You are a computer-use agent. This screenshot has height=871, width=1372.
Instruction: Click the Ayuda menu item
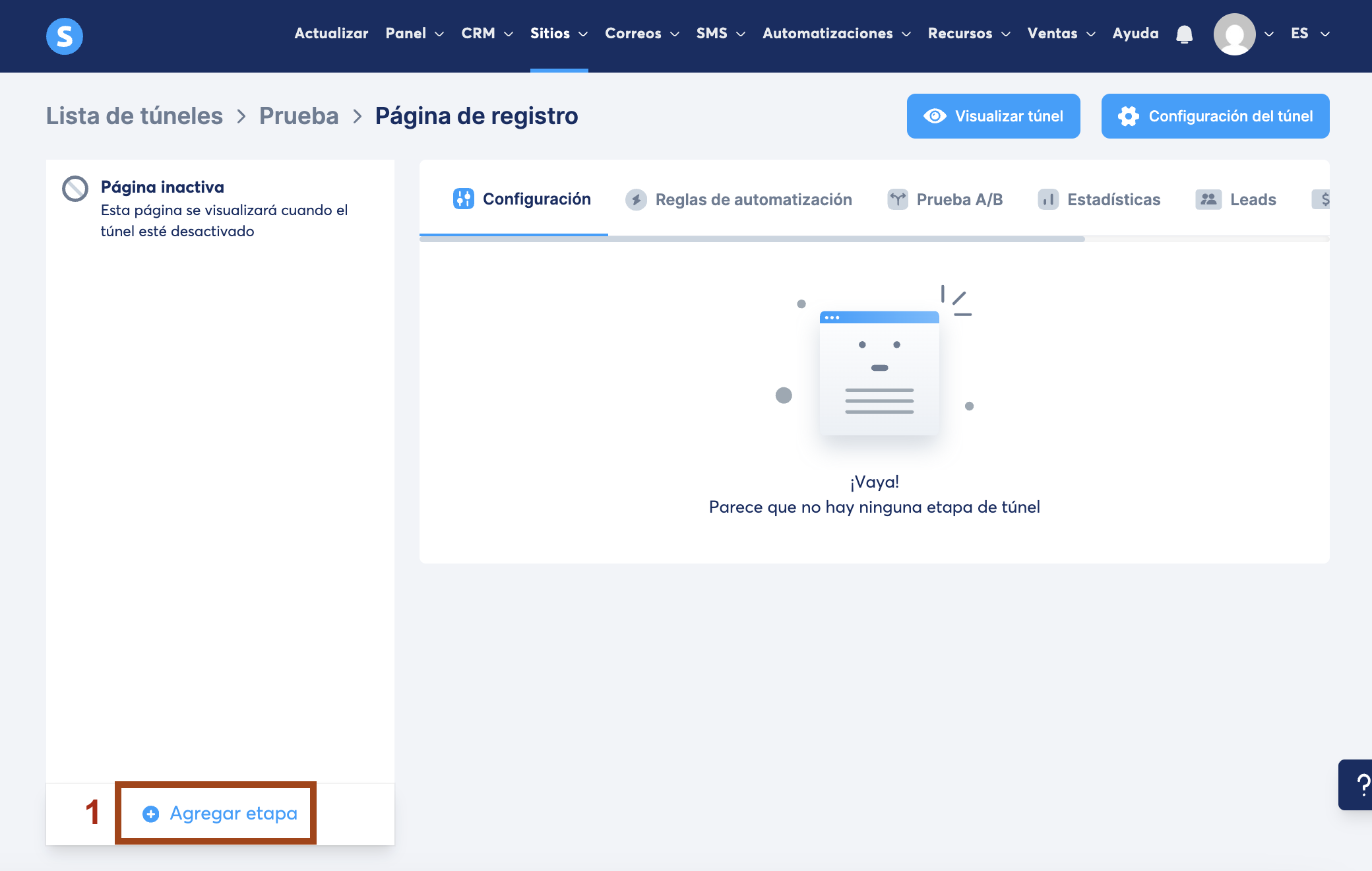pos(1135,34)
